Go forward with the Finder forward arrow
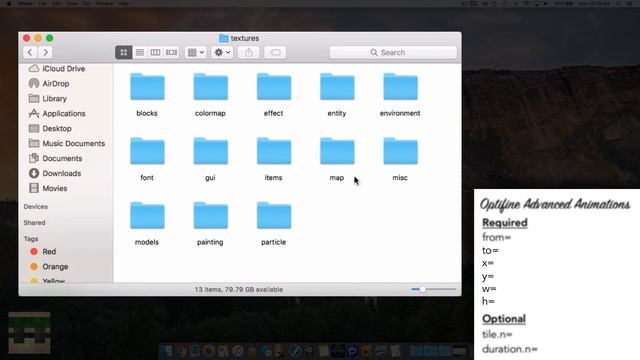The height and width of the screenshot is (360, 640). (46, 52)
